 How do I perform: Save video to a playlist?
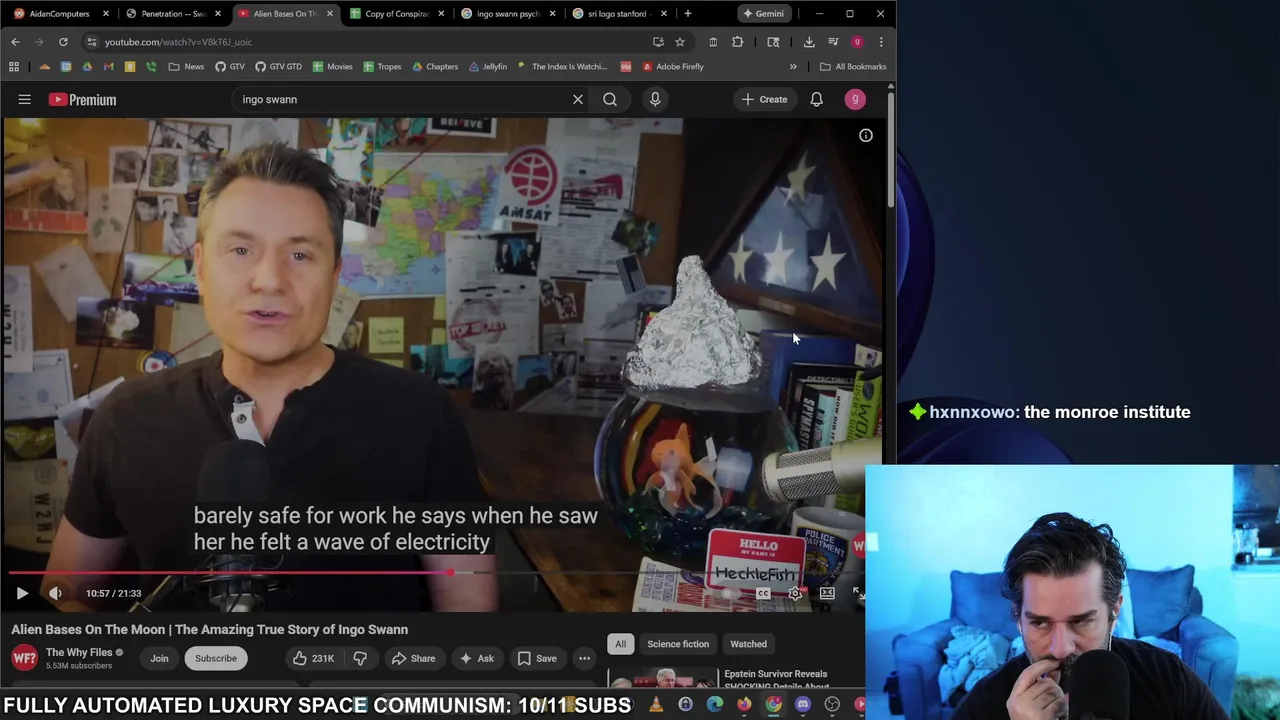[536, 658]
